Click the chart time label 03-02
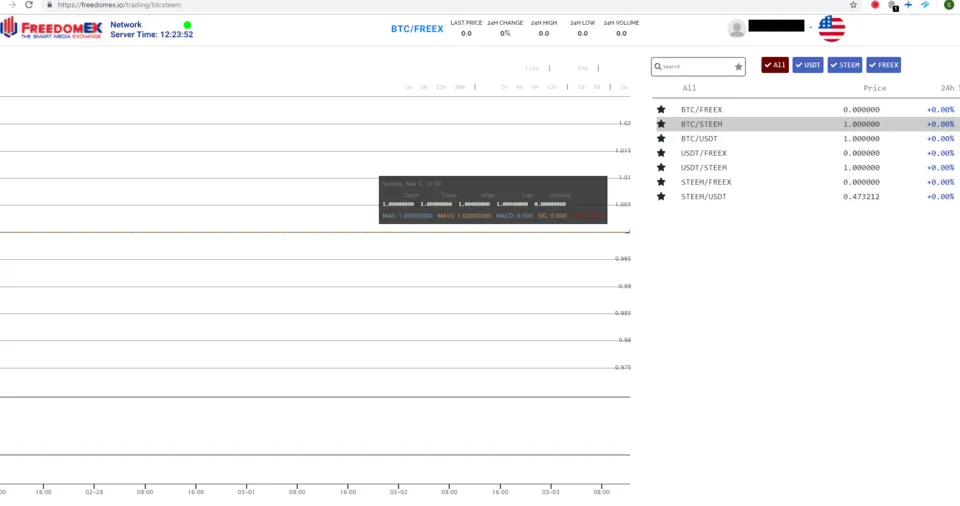The image size is (960, 506). tap(399, 492)
